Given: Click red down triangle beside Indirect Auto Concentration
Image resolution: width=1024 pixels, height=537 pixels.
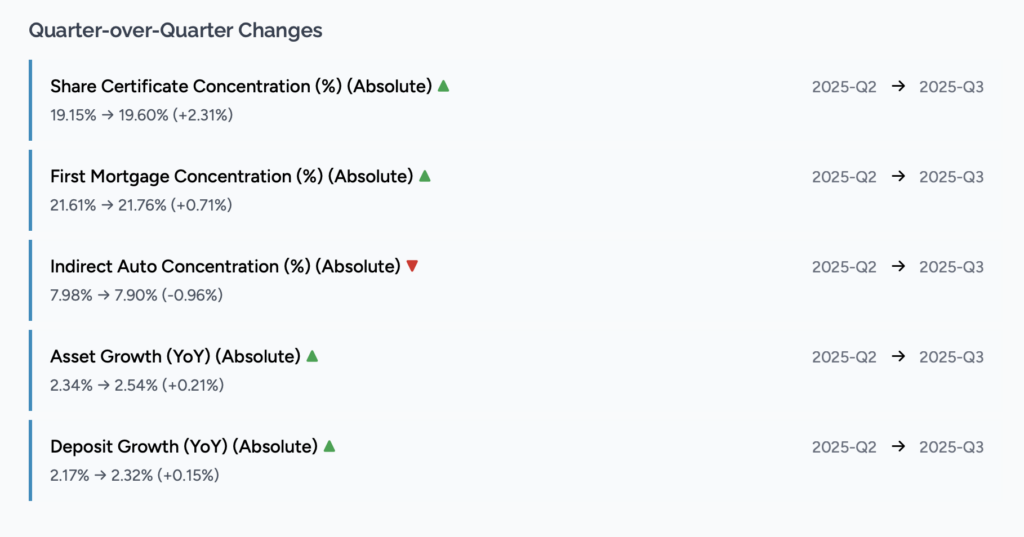Looking at the screenshot, I should 412,266.
